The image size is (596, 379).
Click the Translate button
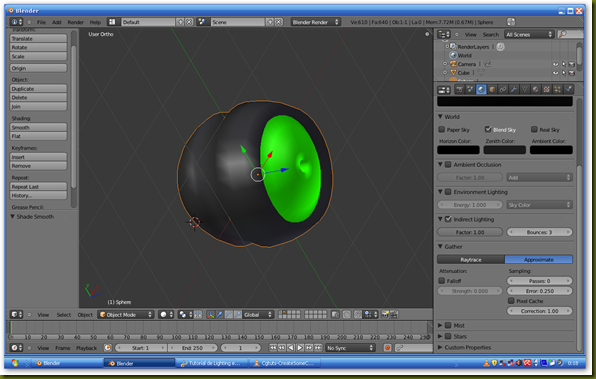coord(38,38)
